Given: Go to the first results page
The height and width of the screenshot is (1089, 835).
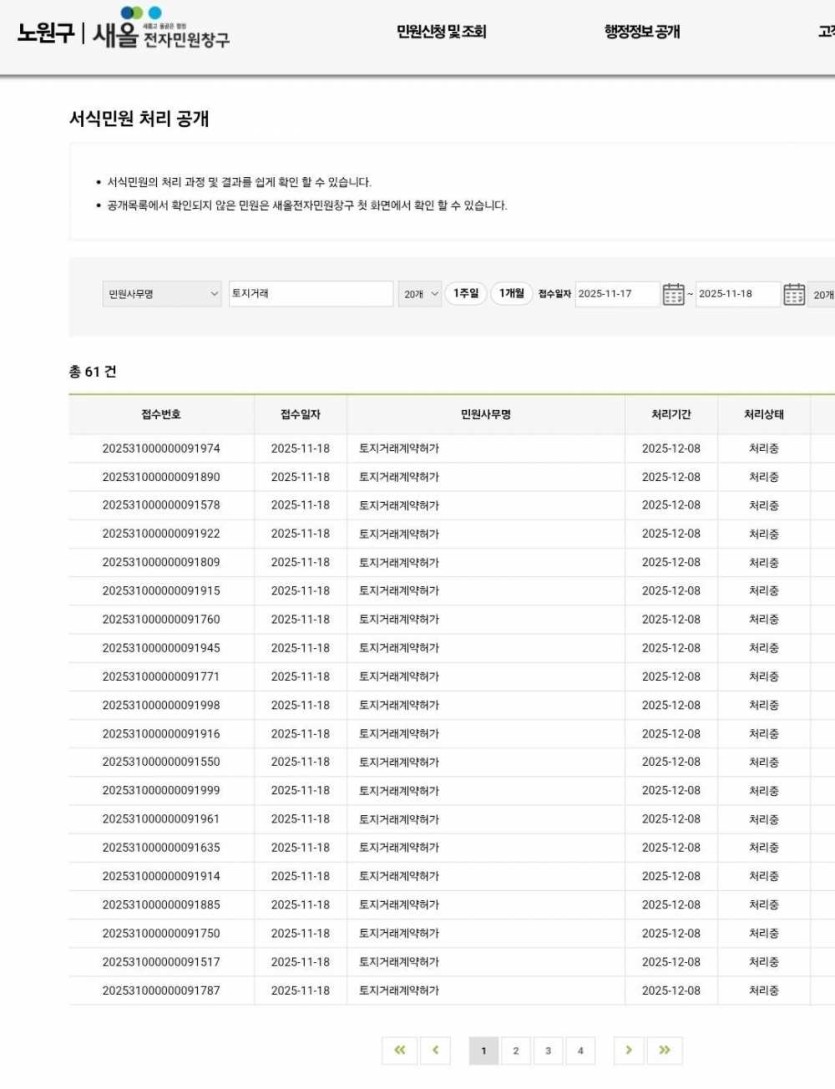Looking at the screenshot, I should pyautogui.click(x=399, y=1050).
